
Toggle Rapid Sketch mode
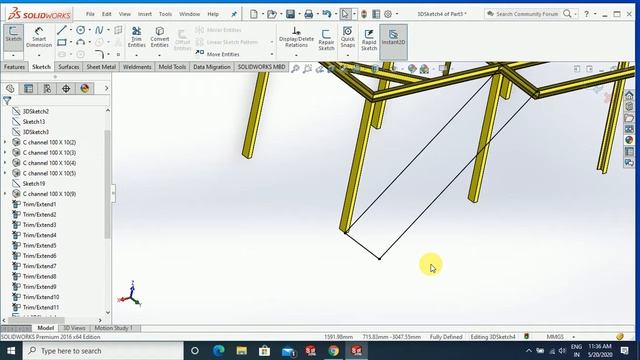(369, 39)
